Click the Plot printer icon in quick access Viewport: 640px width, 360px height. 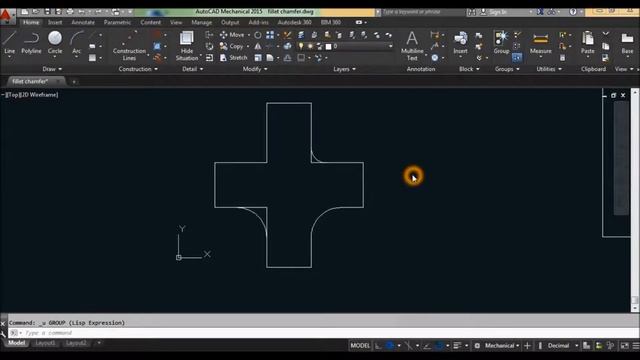coord(70,12)
